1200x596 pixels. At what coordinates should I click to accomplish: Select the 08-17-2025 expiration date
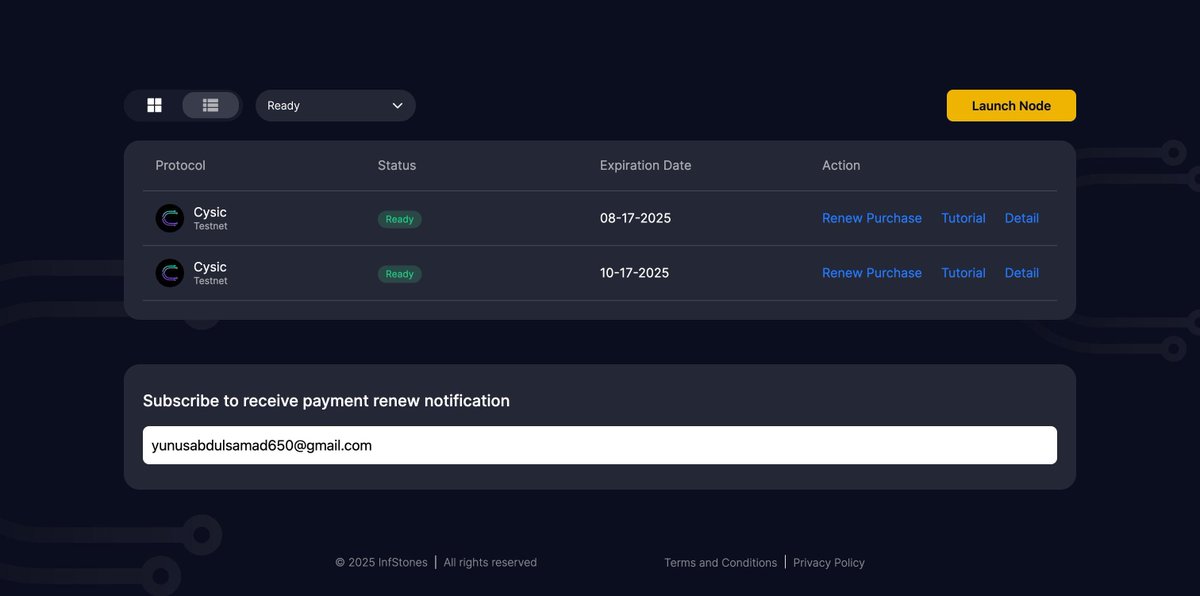[x=635, y=218]
